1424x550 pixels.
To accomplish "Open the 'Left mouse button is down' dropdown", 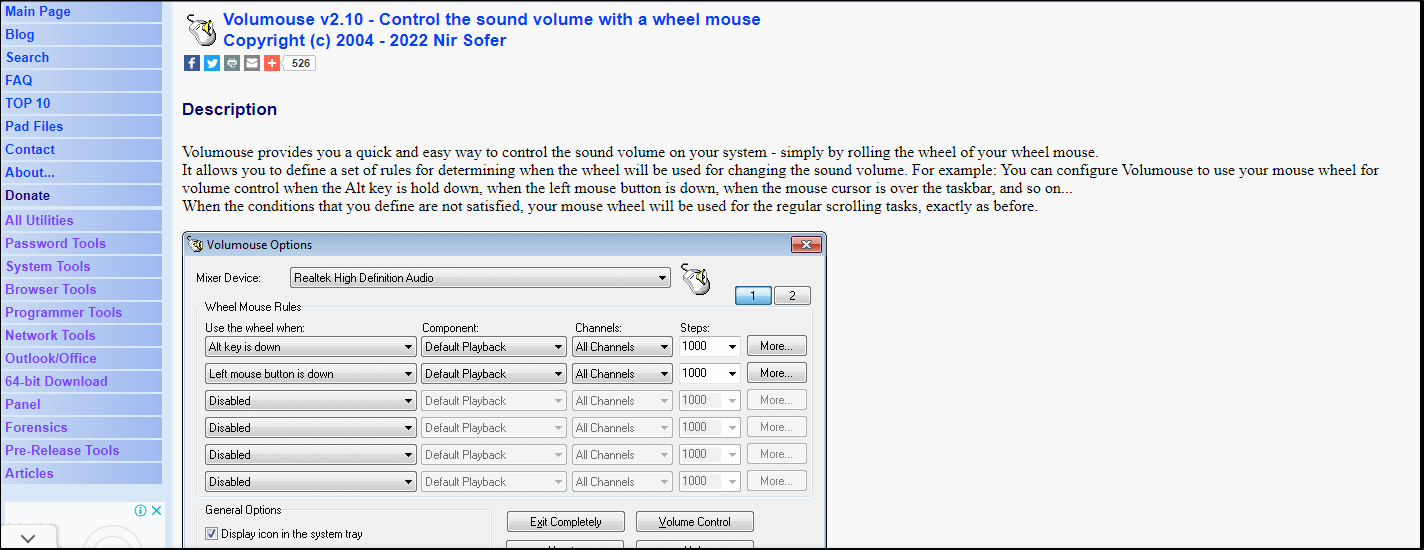I will (310, 374).
